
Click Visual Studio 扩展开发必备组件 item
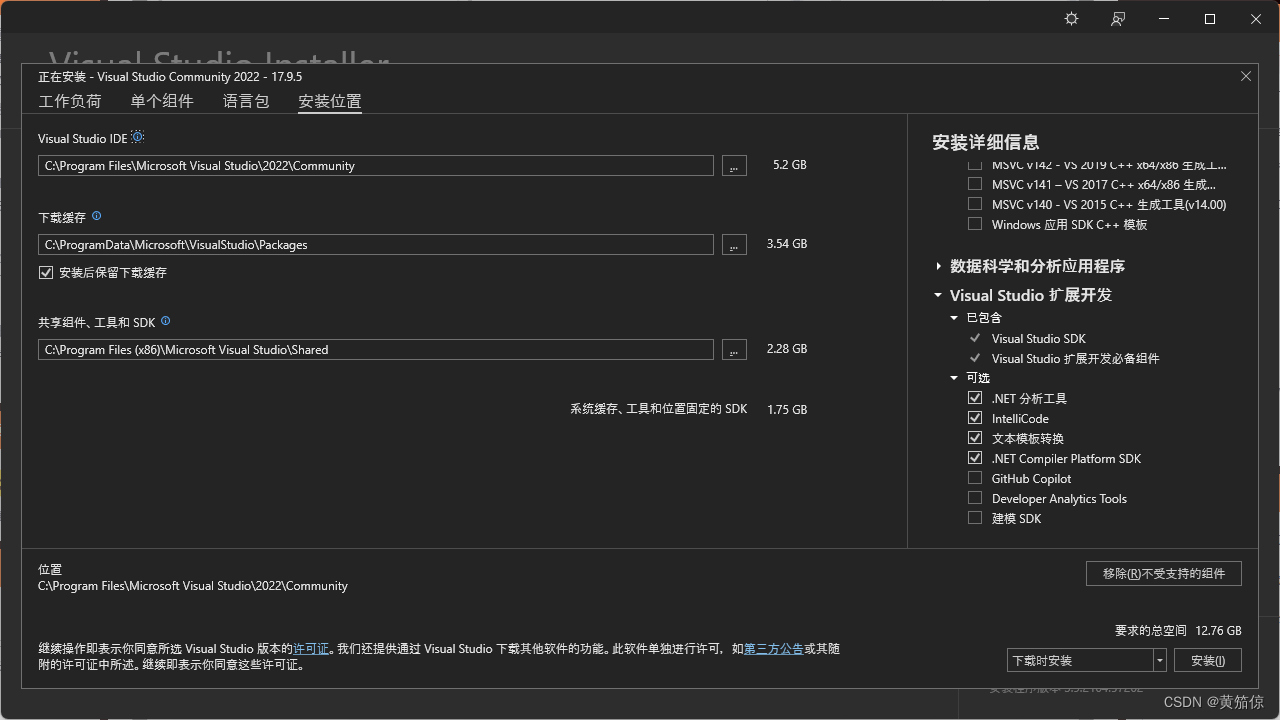pos(1075,358)
